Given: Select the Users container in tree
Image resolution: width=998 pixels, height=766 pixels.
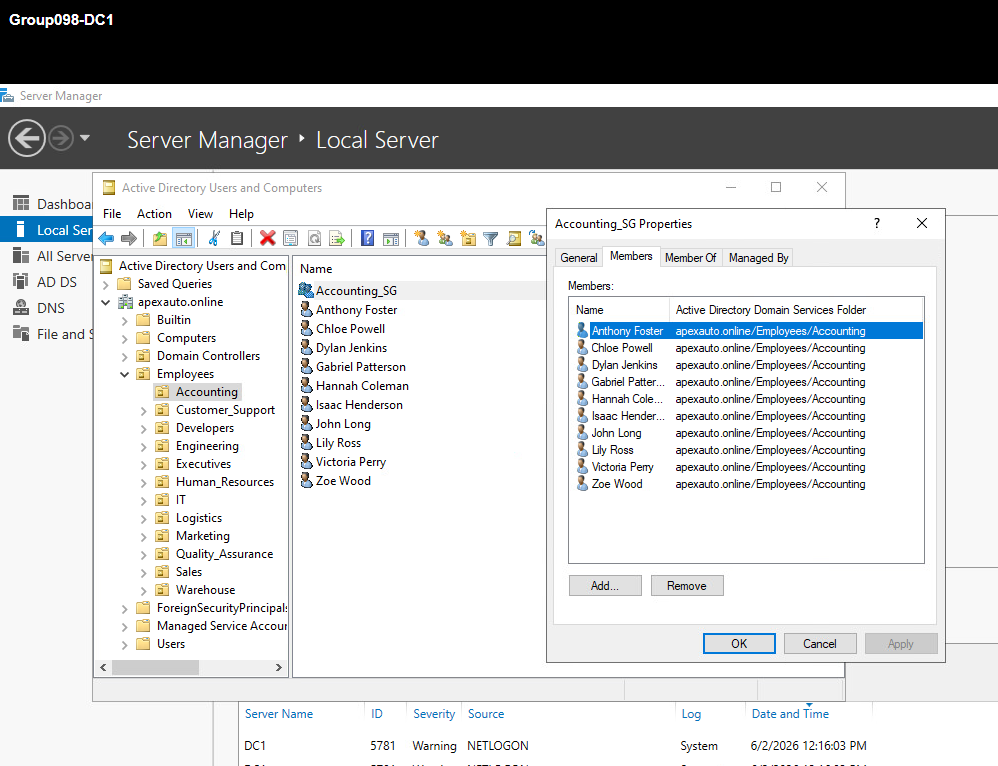Looking at the screenshot, I should pos(171,644).
